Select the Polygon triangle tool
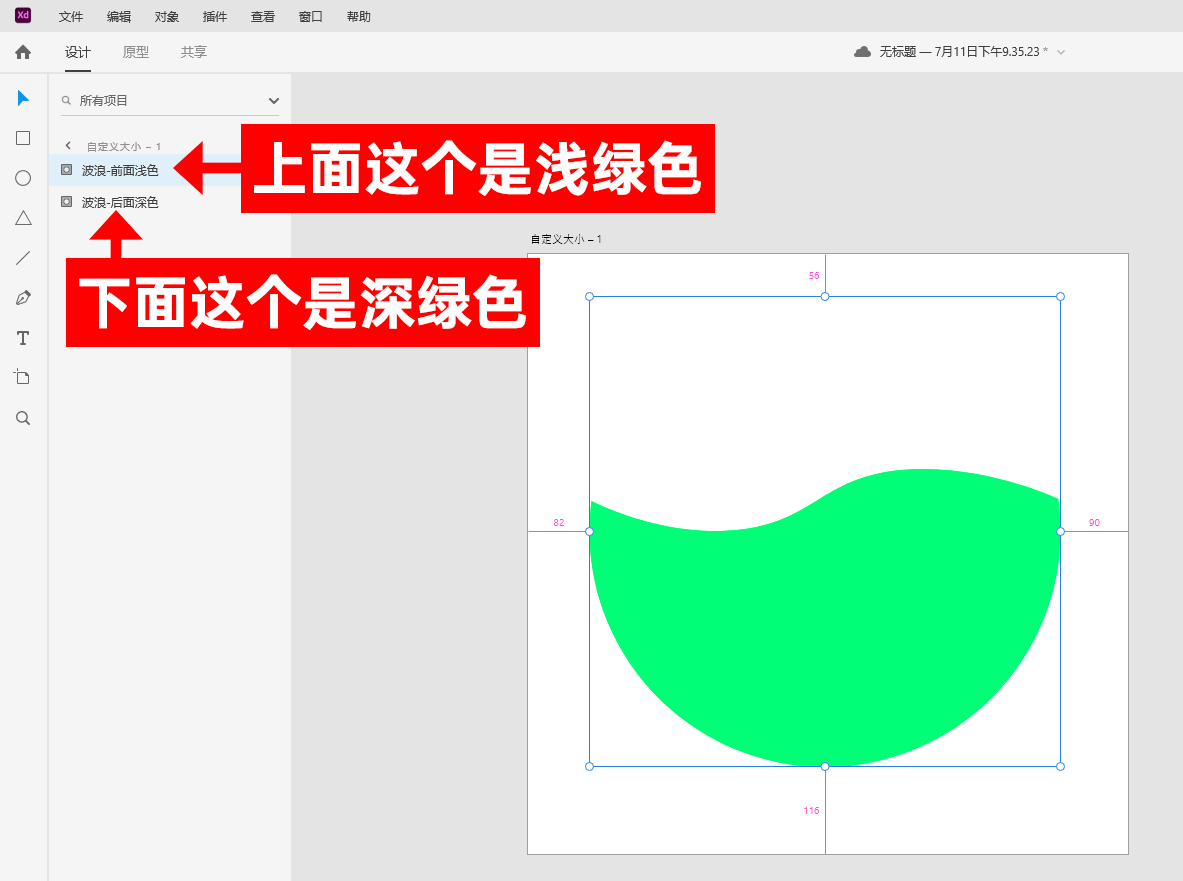The image size is (1183, 881). [23, 218]
